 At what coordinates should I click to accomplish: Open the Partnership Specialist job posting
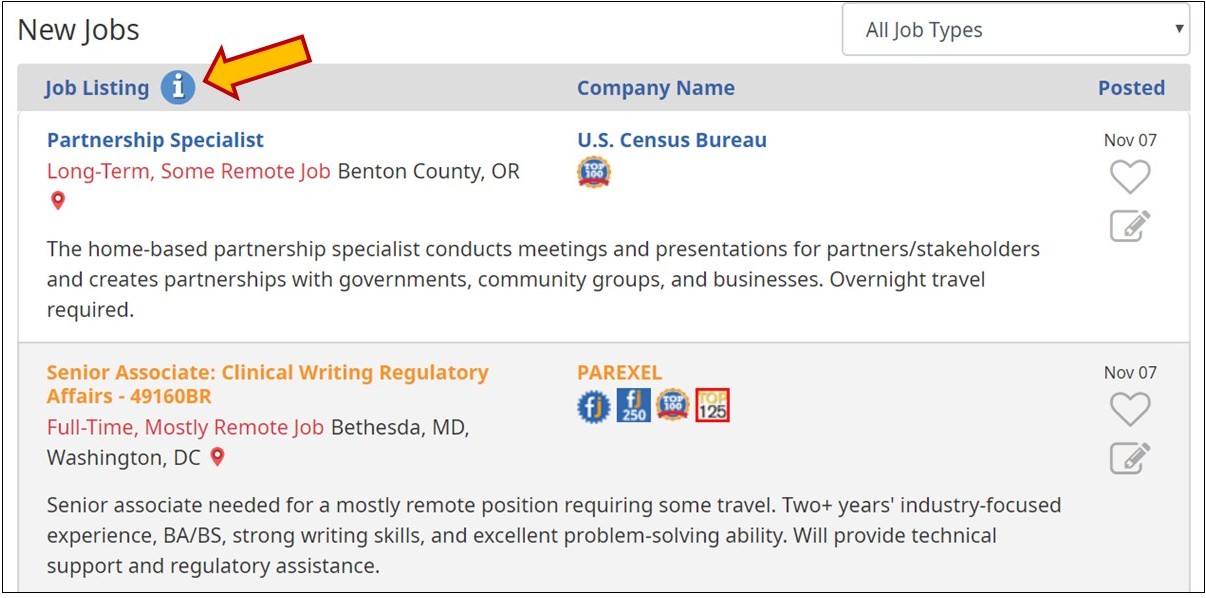(155, 140)
